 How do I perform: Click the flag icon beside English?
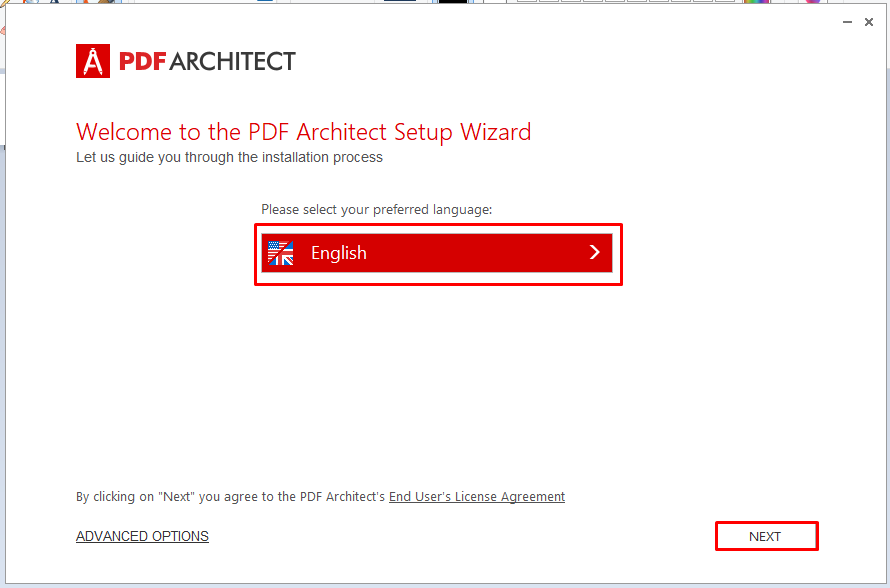click(x=280, y=253)
